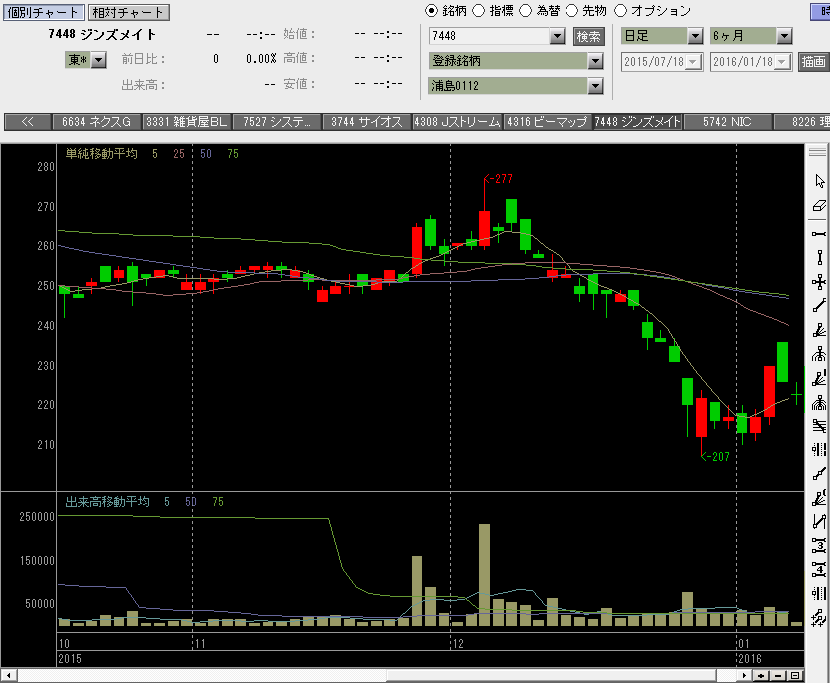
Task: Select the lower vertical time-zone lines tool
Action: pos(819,593)
